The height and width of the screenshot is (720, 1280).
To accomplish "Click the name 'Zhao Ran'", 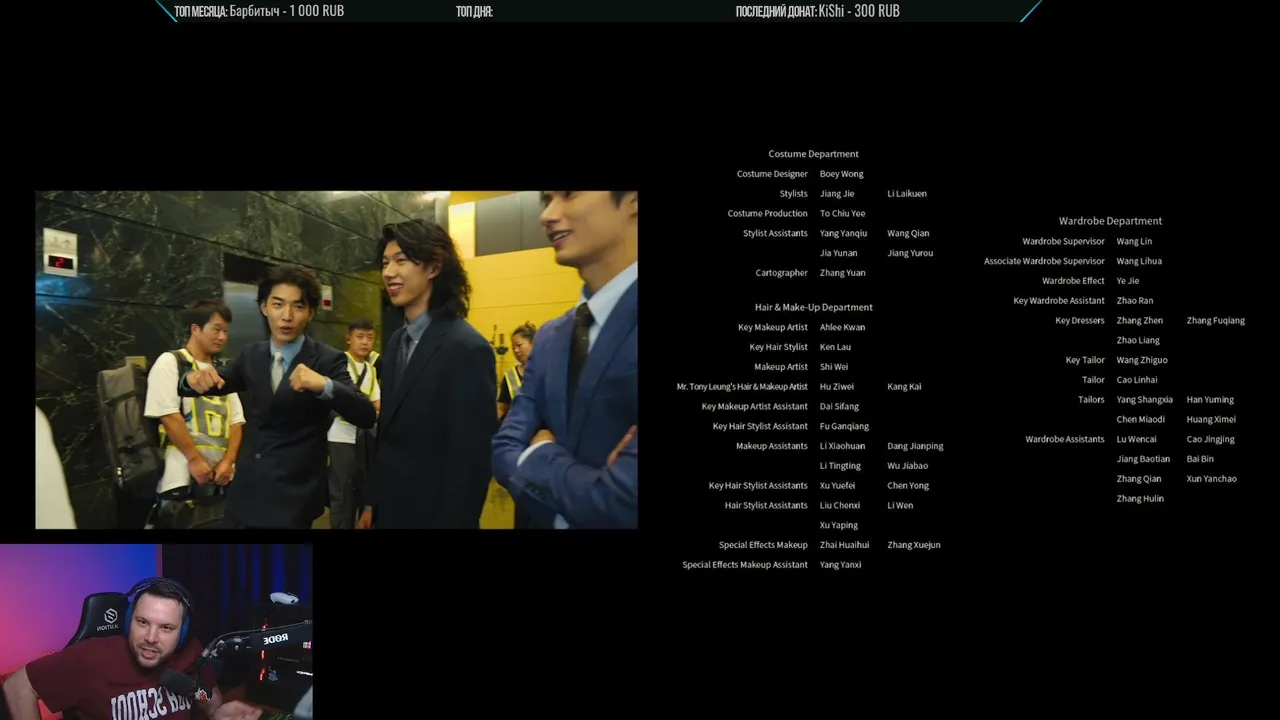I will click(1135, 301).
